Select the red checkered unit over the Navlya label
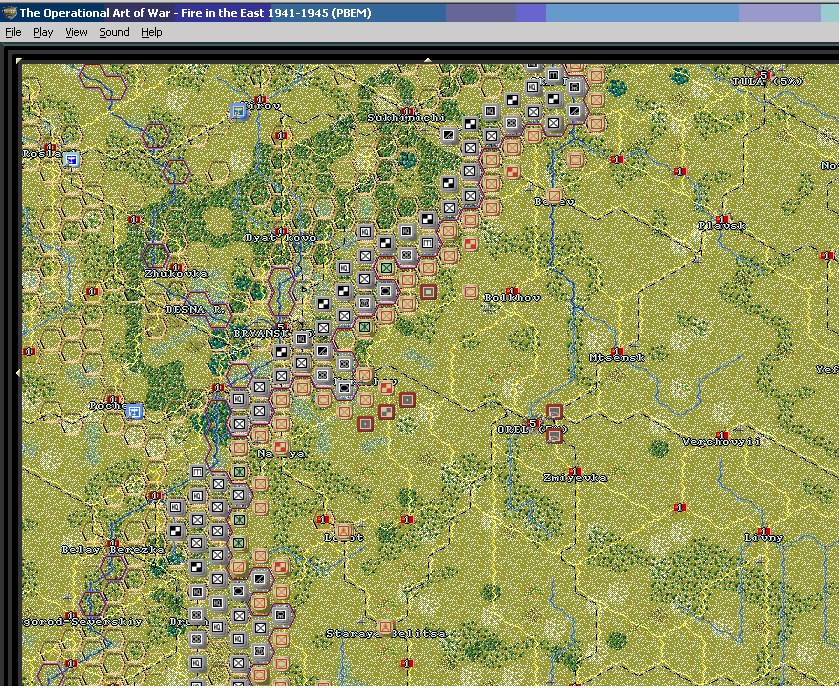Screen dimensions: 840x688 [281, 447]
